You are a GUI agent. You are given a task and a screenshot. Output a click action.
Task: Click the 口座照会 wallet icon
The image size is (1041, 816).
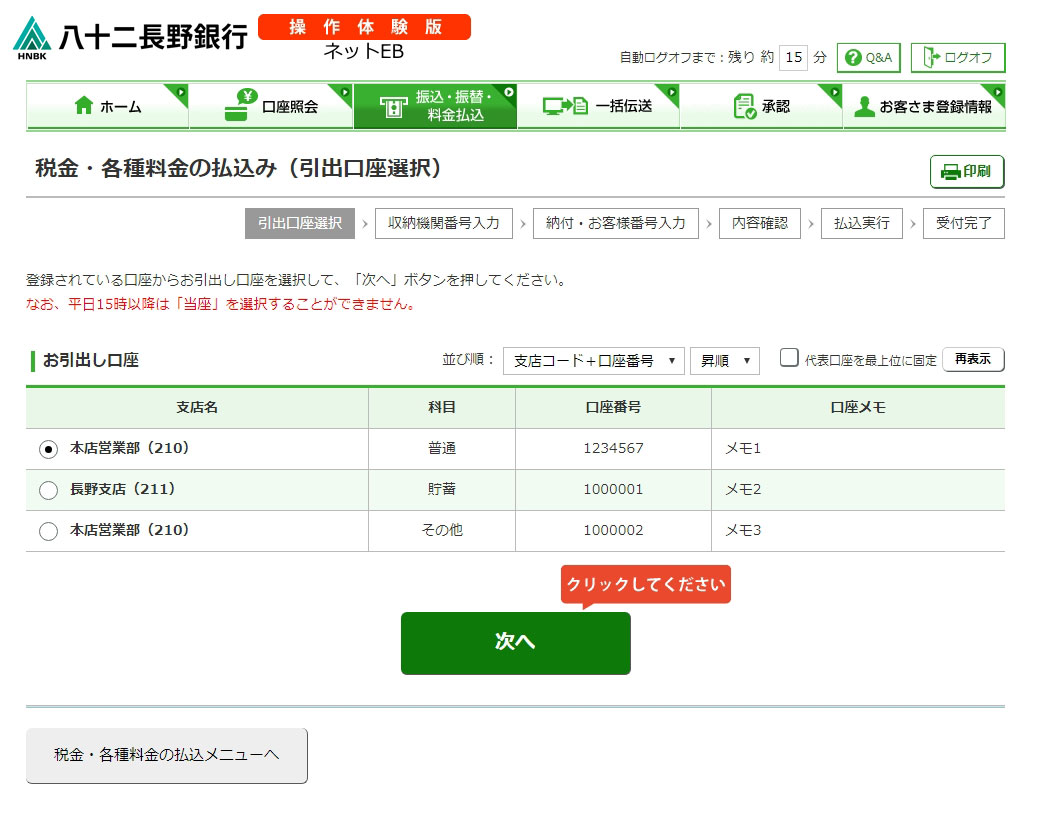point(239,105)
